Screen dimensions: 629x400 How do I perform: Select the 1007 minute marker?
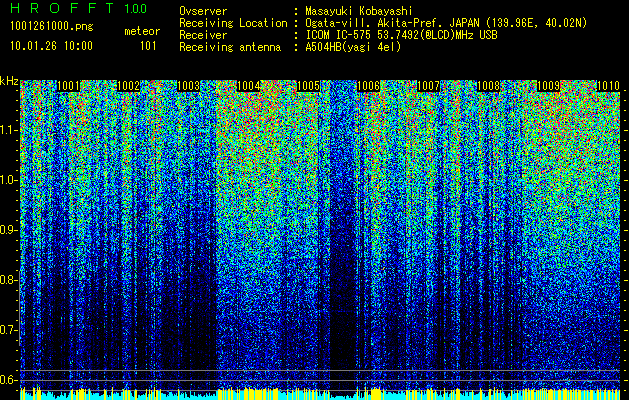[x=428, y=86]
